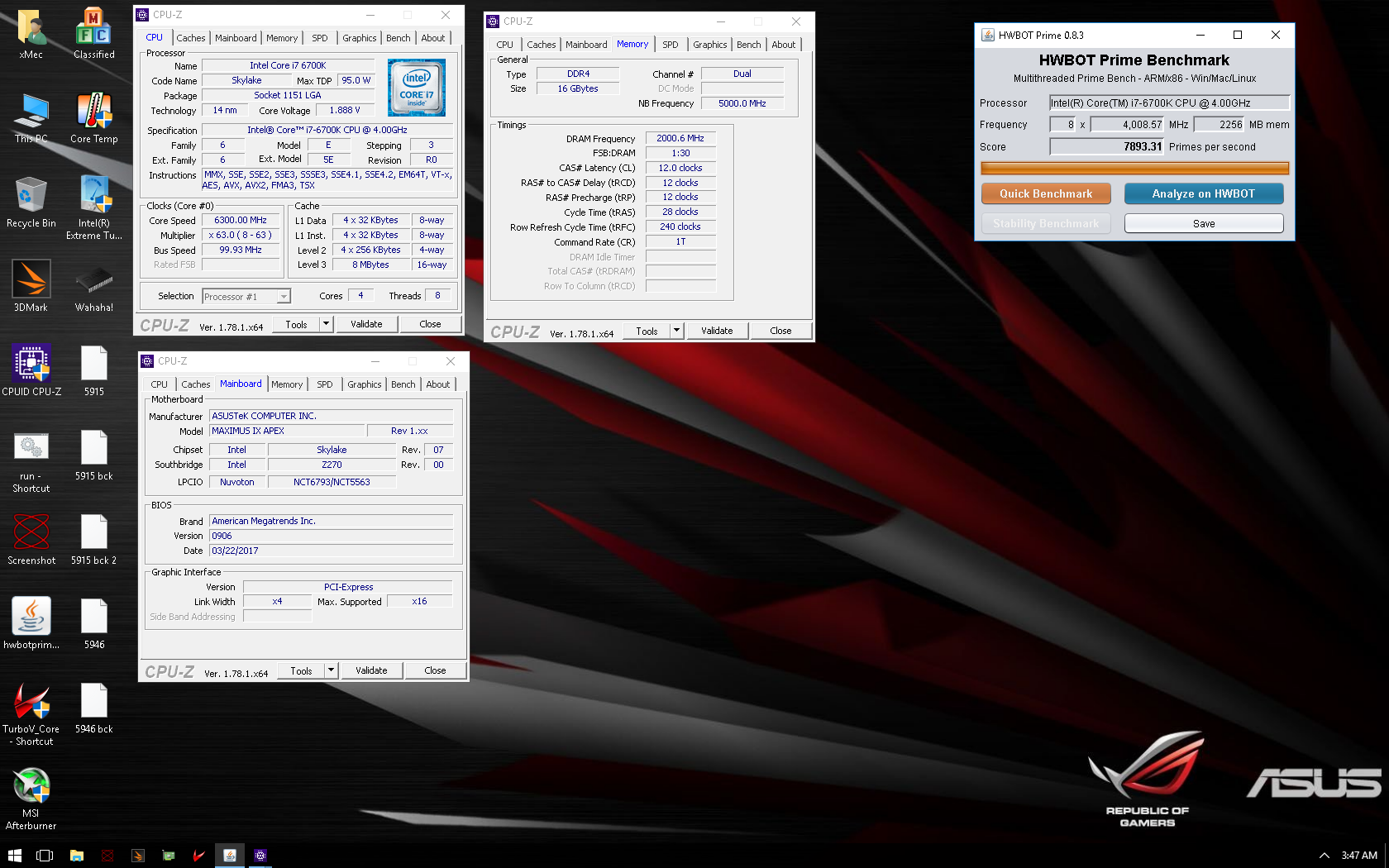Open the Wahaha! desktop icon
This screenshot has height=868, width=1389.
94,287
